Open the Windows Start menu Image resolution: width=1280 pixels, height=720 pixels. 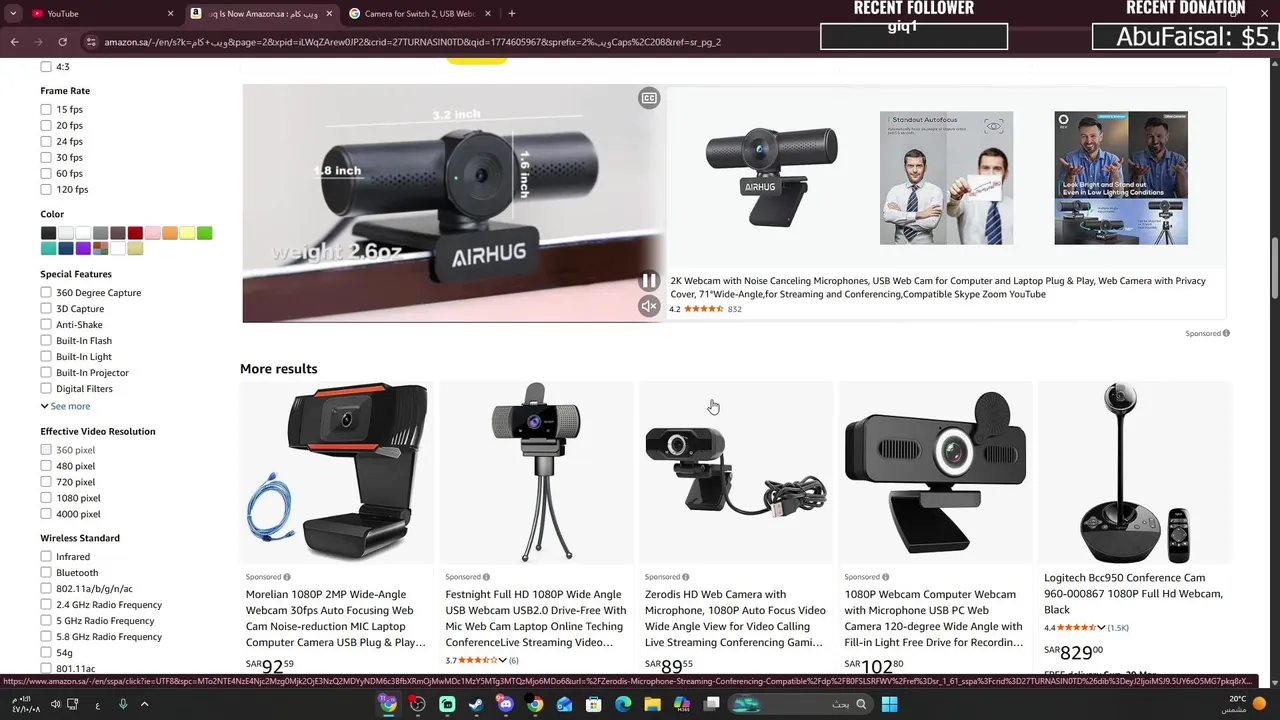pyautogui.click(x=889, y=704)
